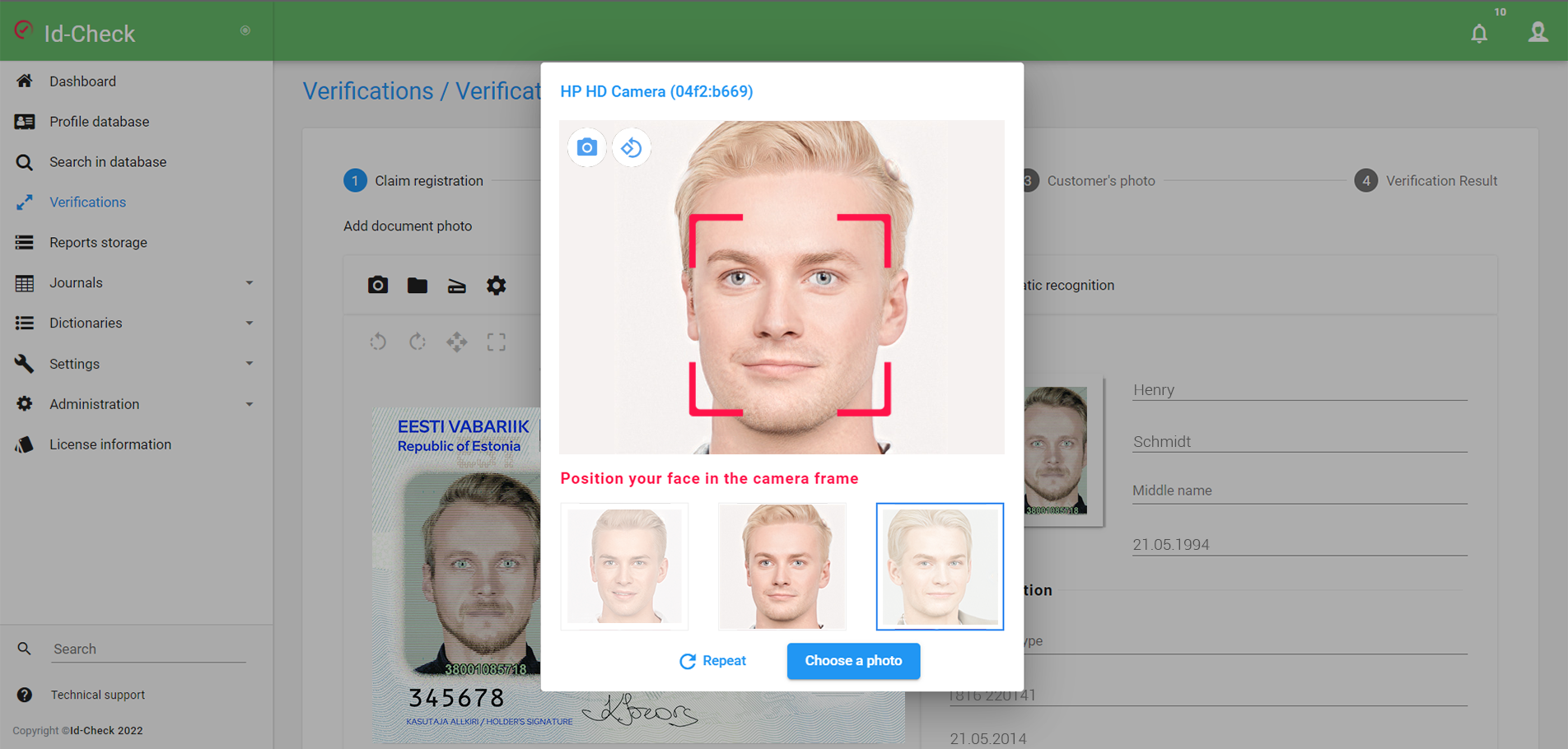The image size is (1568, 749).
Task: Click the Search input field in the sidebar
Action: pyautogui.click(x=148, y=649)
